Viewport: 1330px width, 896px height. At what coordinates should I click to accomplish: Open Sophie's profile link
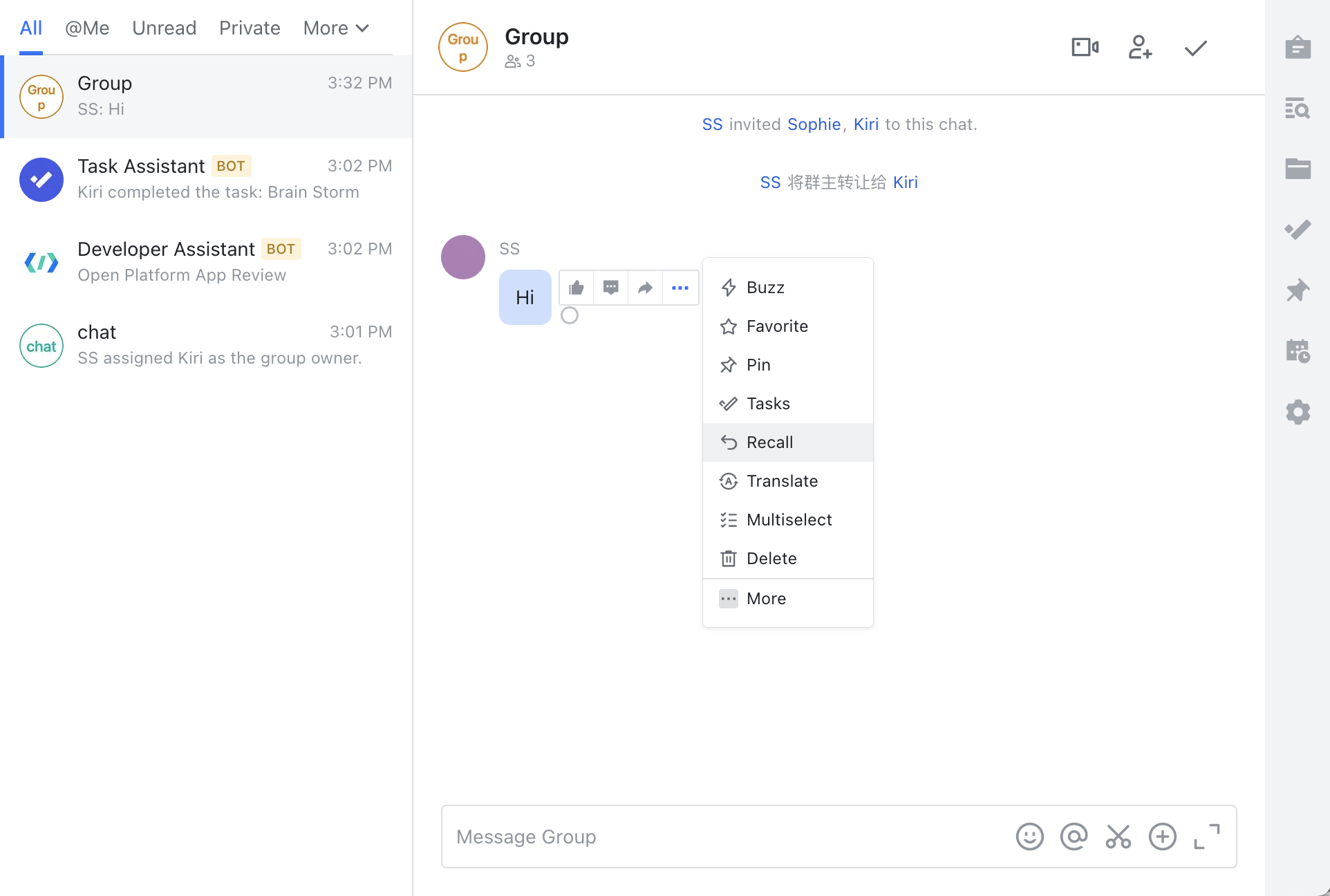click(814, 124)
